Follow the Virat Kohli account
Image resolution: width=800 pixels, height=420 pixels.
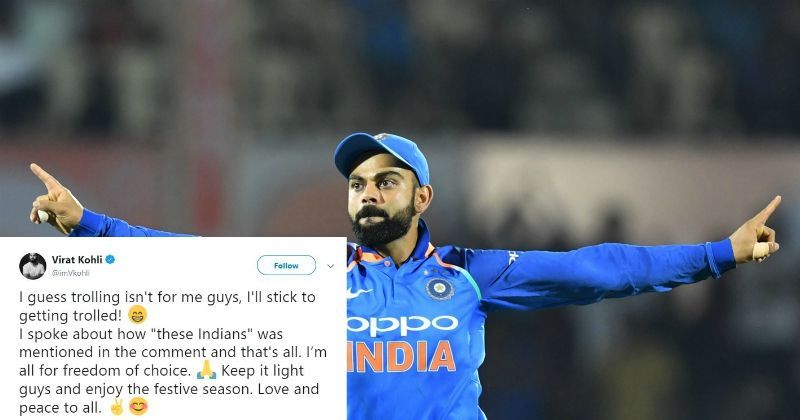pos(286,265)
